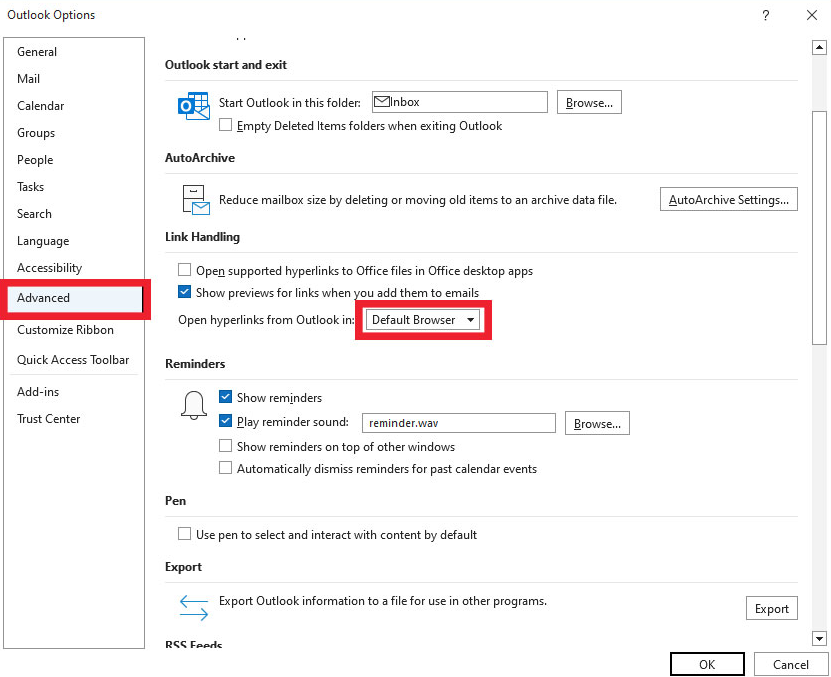Click Browse next to reminder.wav
Image resolution: width=831 pixels, height=677 pixels.
[x=597, y=423]
